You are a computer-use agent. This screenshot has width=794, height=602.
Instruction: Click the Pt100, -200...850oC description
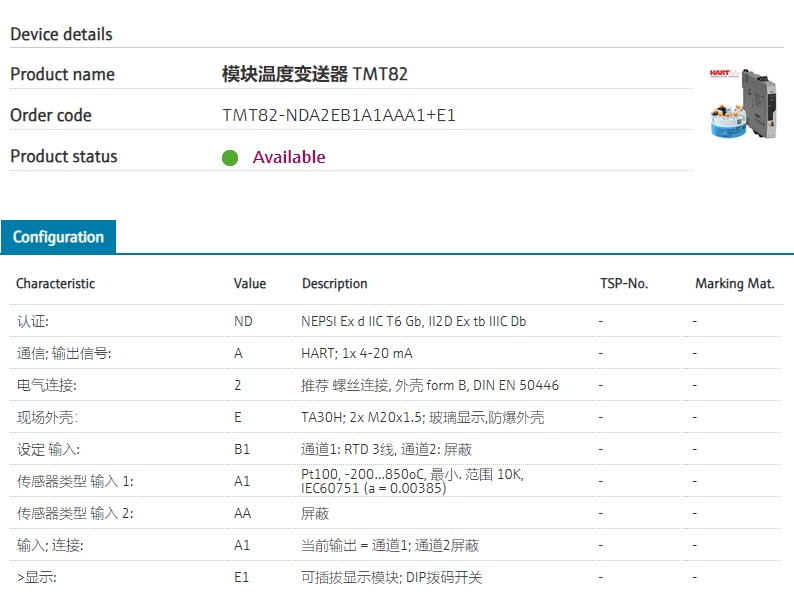pos(412,481)
